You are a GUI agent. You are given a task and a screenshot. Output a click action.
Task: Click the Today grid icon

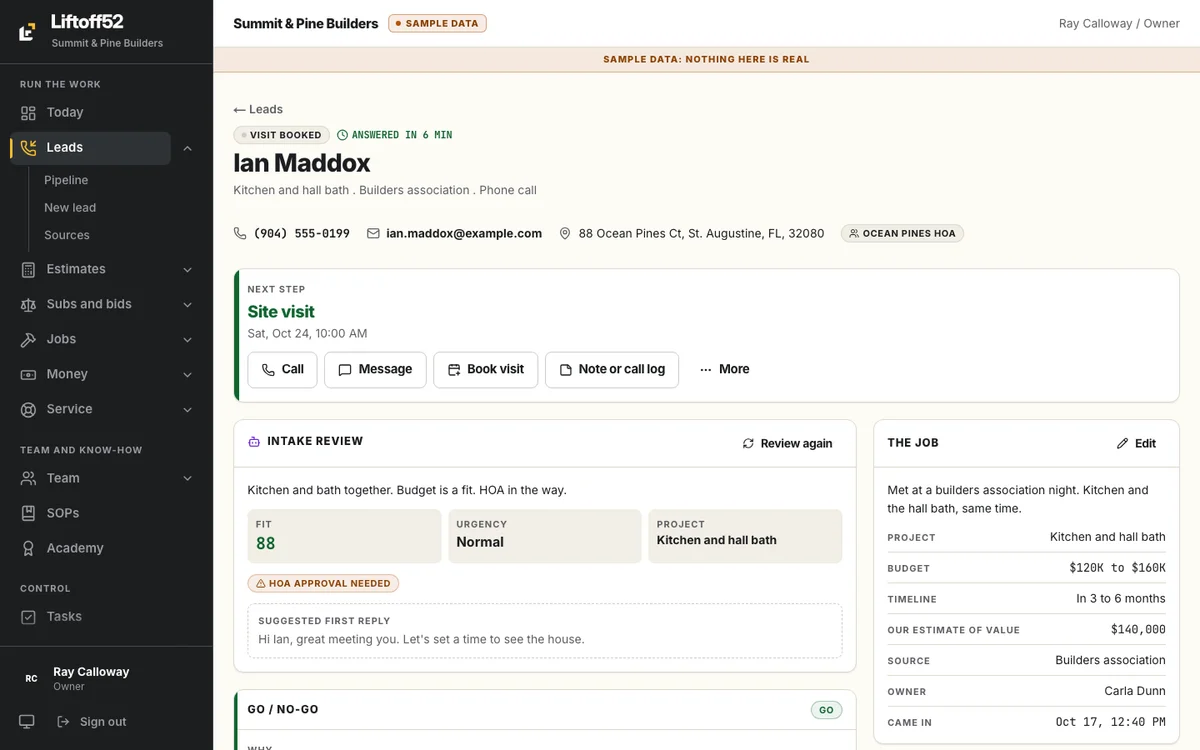tap(28, 113)
